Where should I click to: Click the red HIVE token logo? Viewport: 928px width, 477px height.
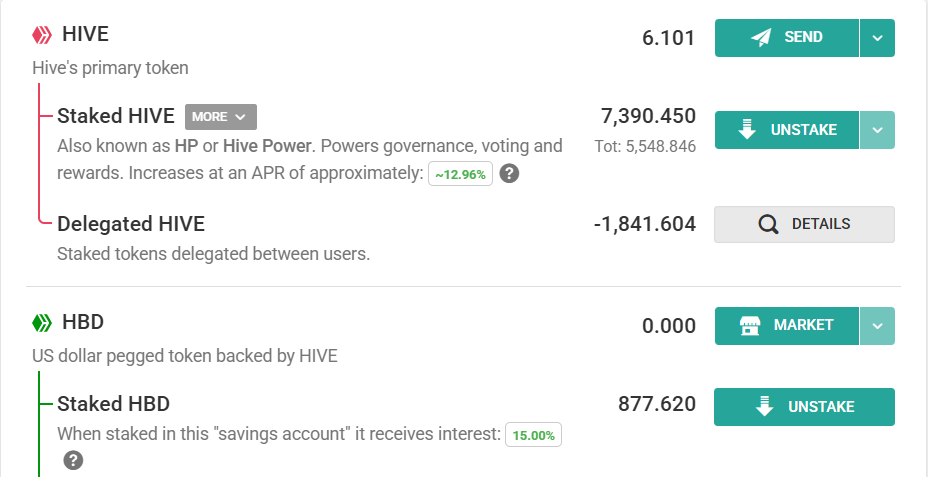(42, 35)
